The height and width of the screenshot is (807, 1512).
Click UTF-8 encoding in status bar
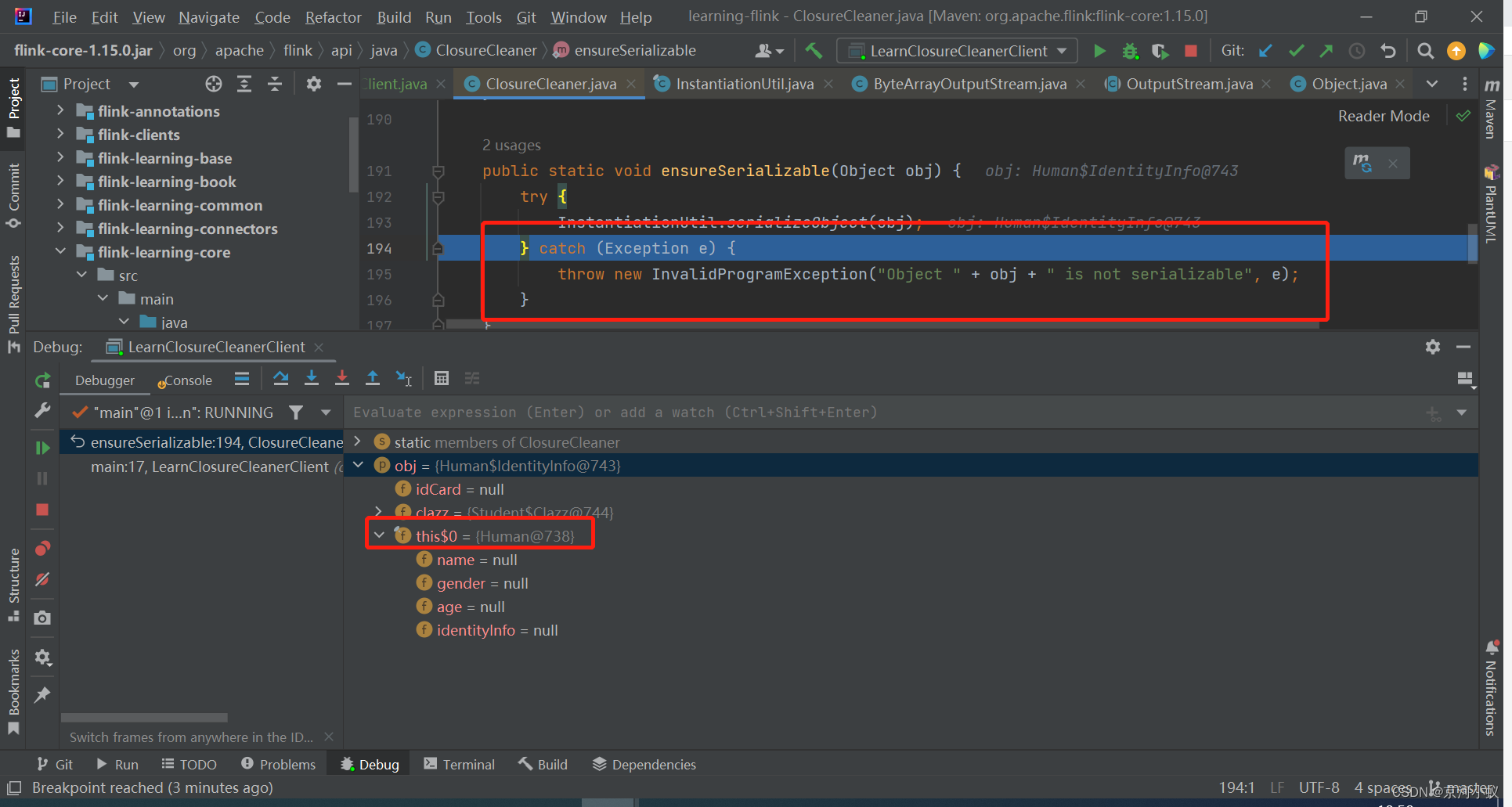[x=1319, y=787]
